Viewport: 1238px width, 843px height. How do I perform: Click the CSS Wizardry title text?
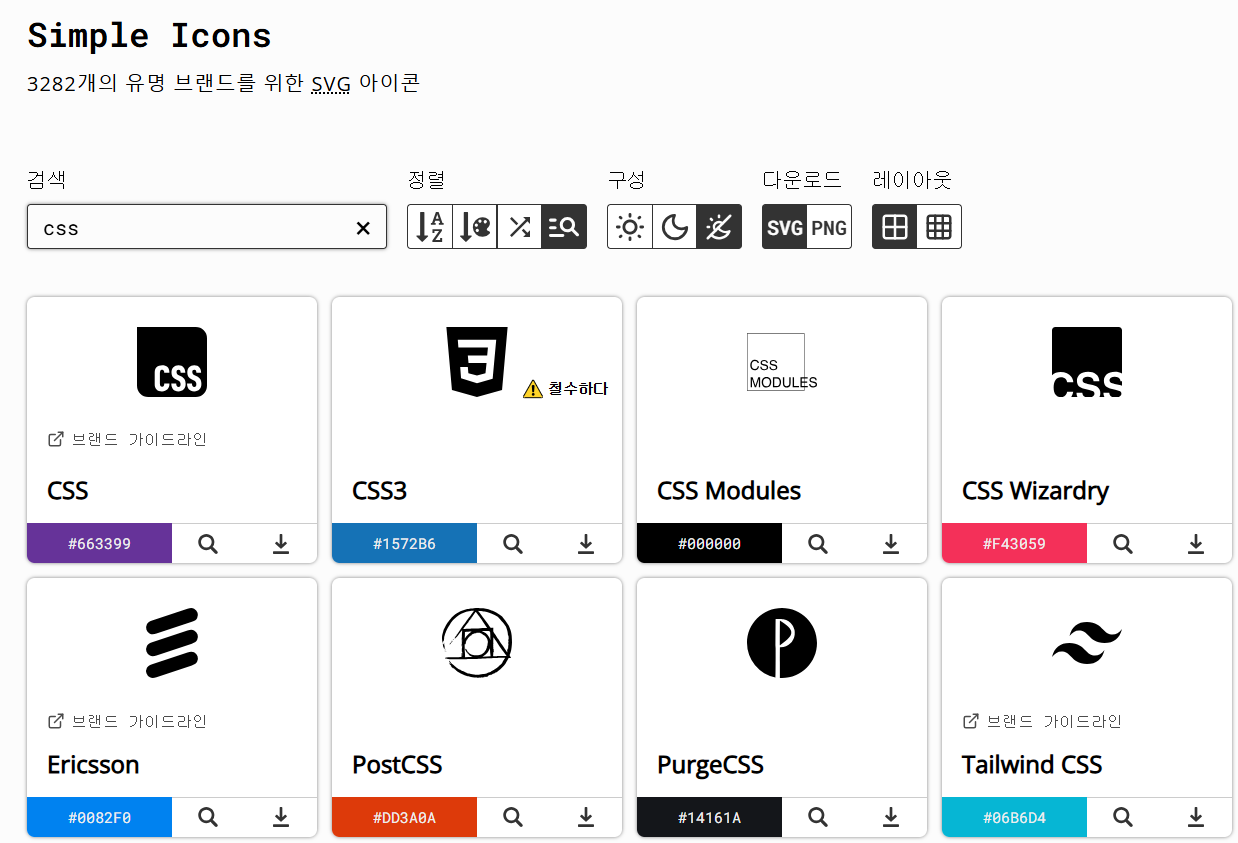(x=1035, y=491)
